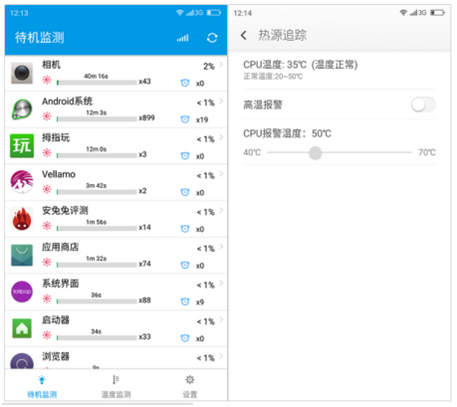Tap the CPU温度 35℃ status text
The height and width of the screenshot is (407, 457).
[300, 65]
